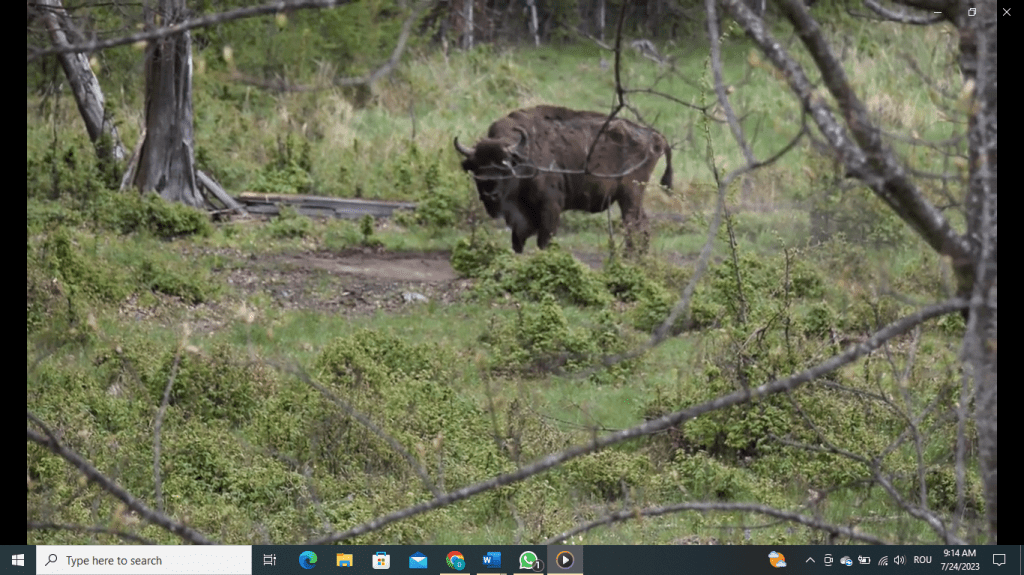Click the 'Type here to search' box

tap(144, 560)
